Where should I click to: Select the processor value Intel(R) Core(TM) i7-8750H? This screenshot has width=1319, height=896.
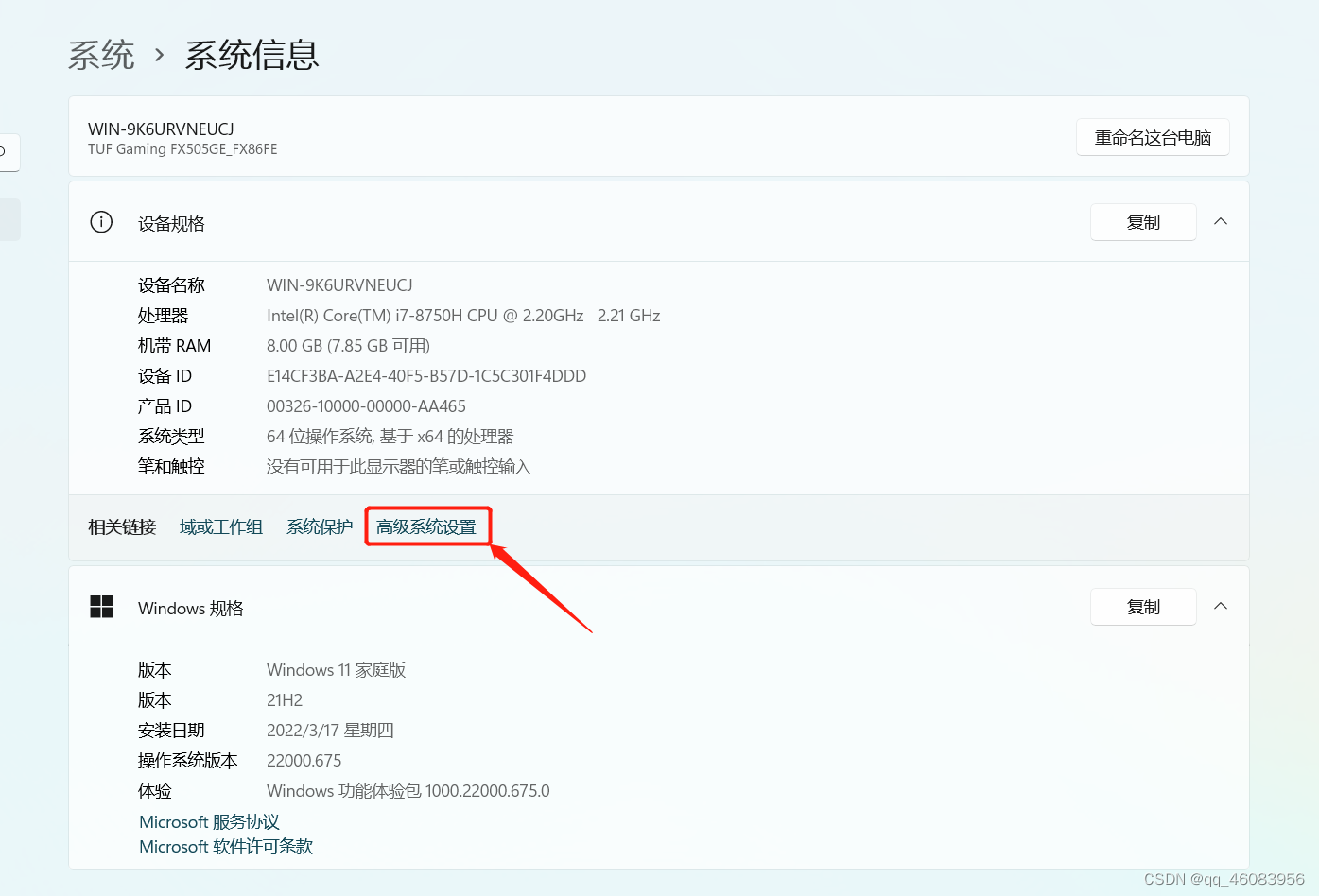[x=463, y=316]
